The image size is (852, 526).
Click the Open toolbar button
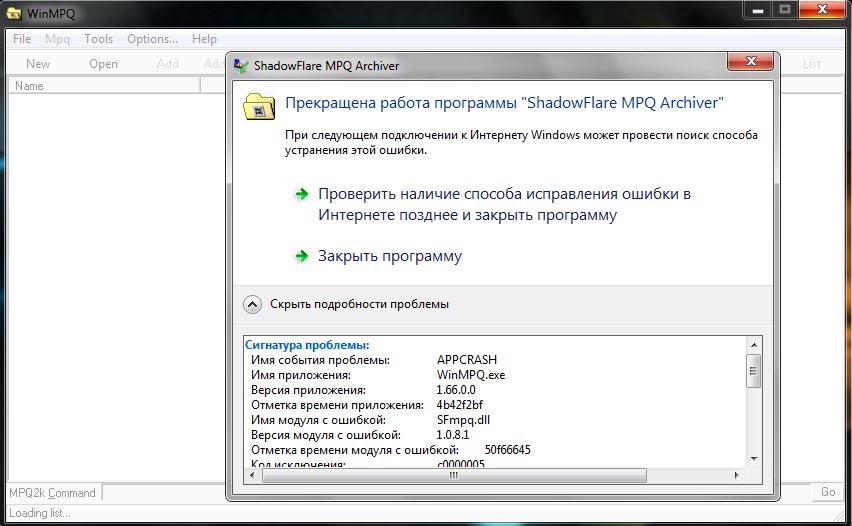pyautogui.click(x=103, y=64)
